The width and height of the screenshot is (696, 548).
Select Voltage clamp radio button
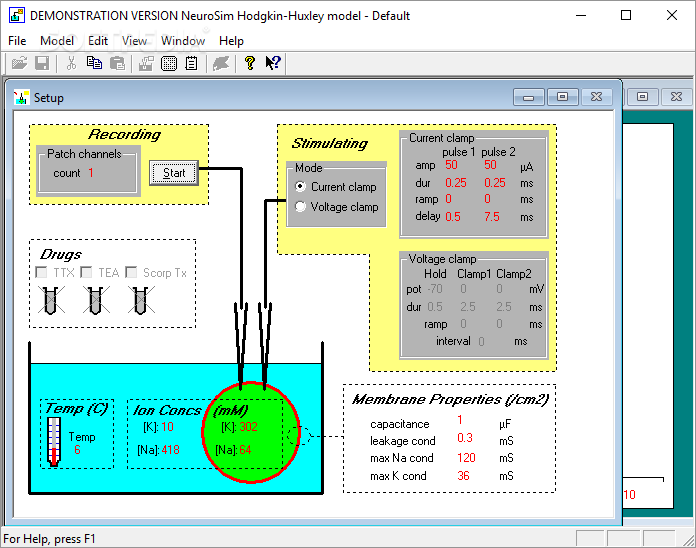tap(301, 207)
